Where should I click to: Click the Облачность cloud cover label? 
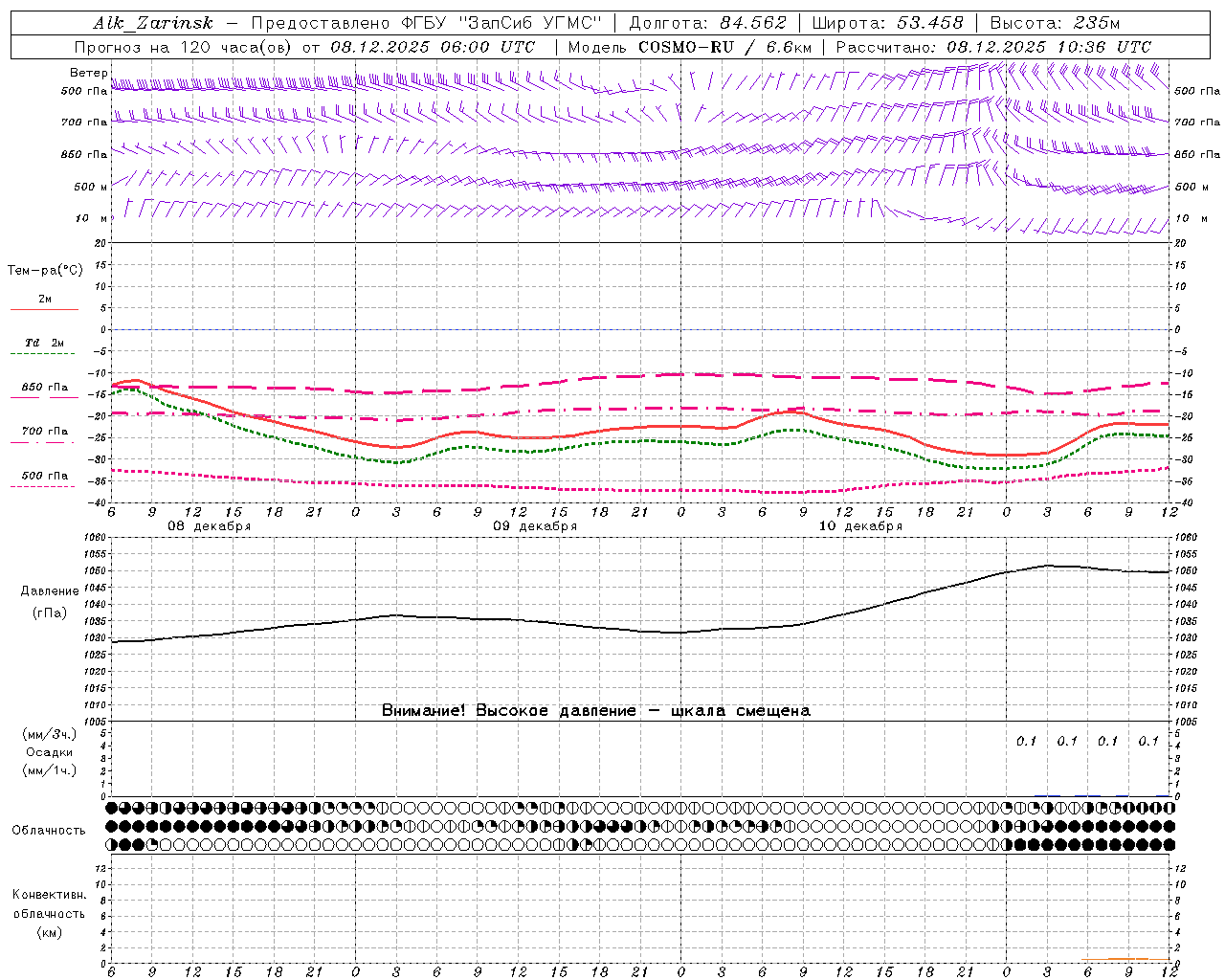pyautogui.click(x=49, y=830)
